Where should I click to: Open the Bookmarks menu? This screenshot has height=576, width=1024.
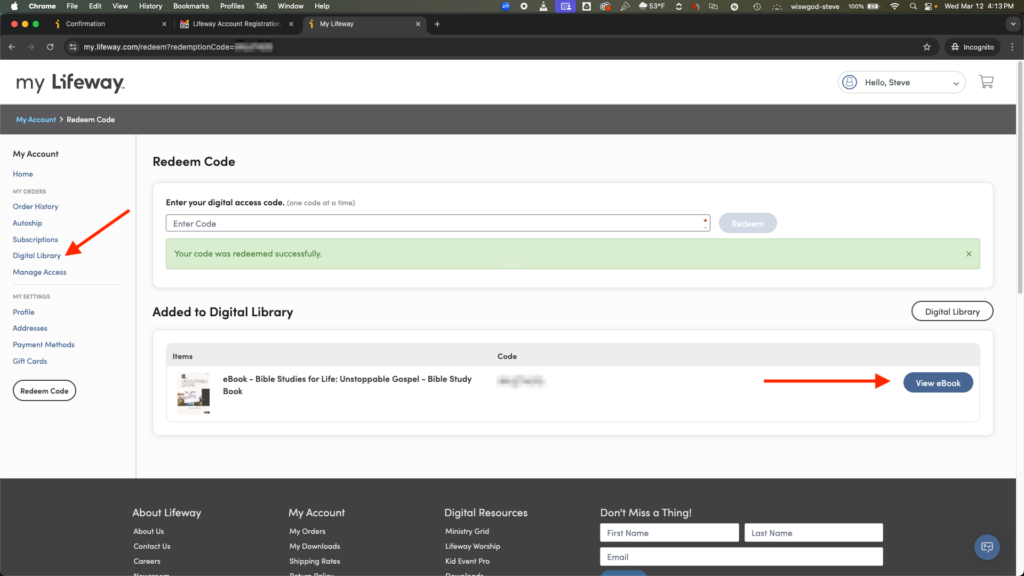click(x=191, y=6)
